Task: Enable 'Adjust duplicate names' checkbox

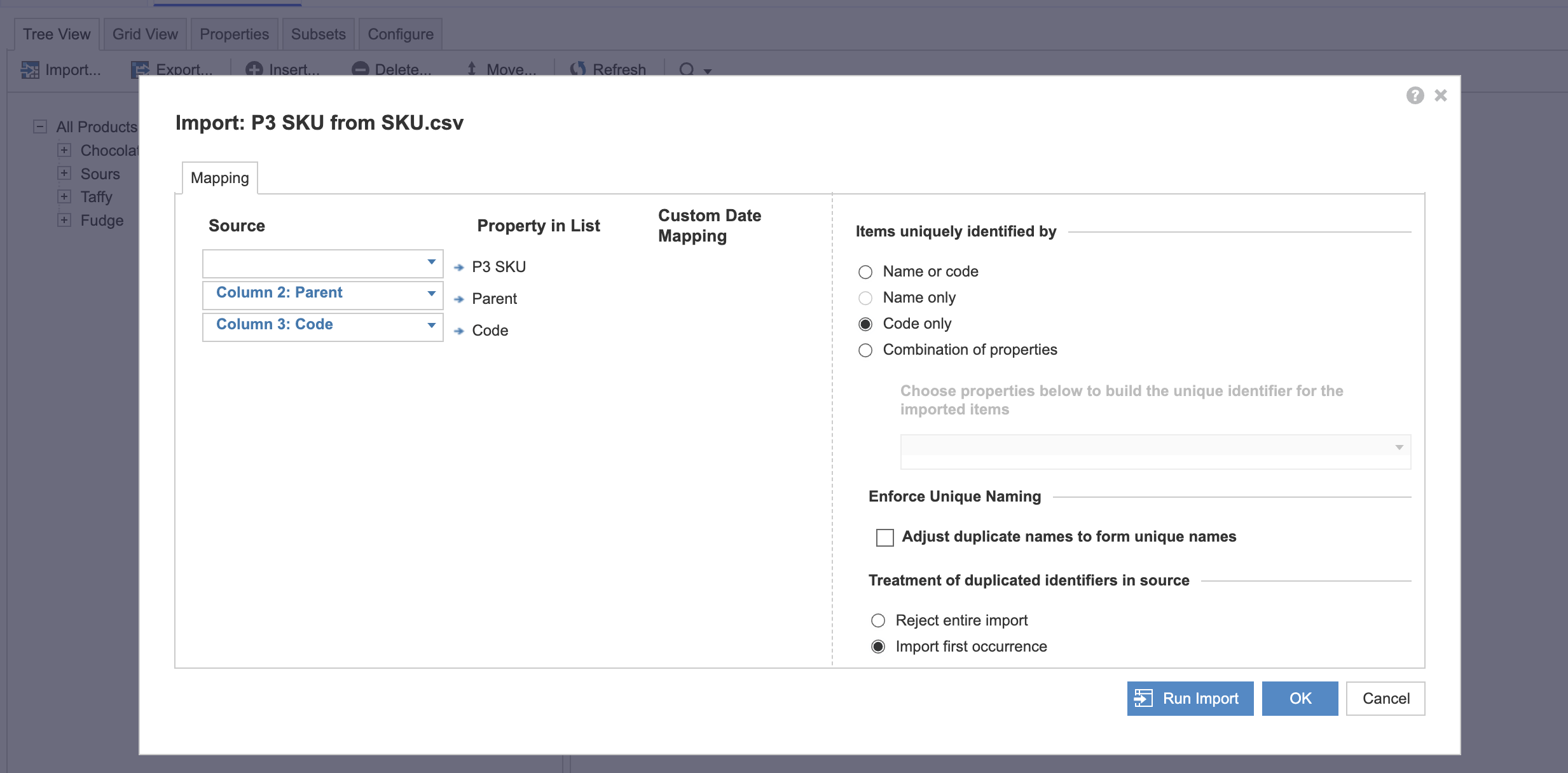Action: (884, 538)
